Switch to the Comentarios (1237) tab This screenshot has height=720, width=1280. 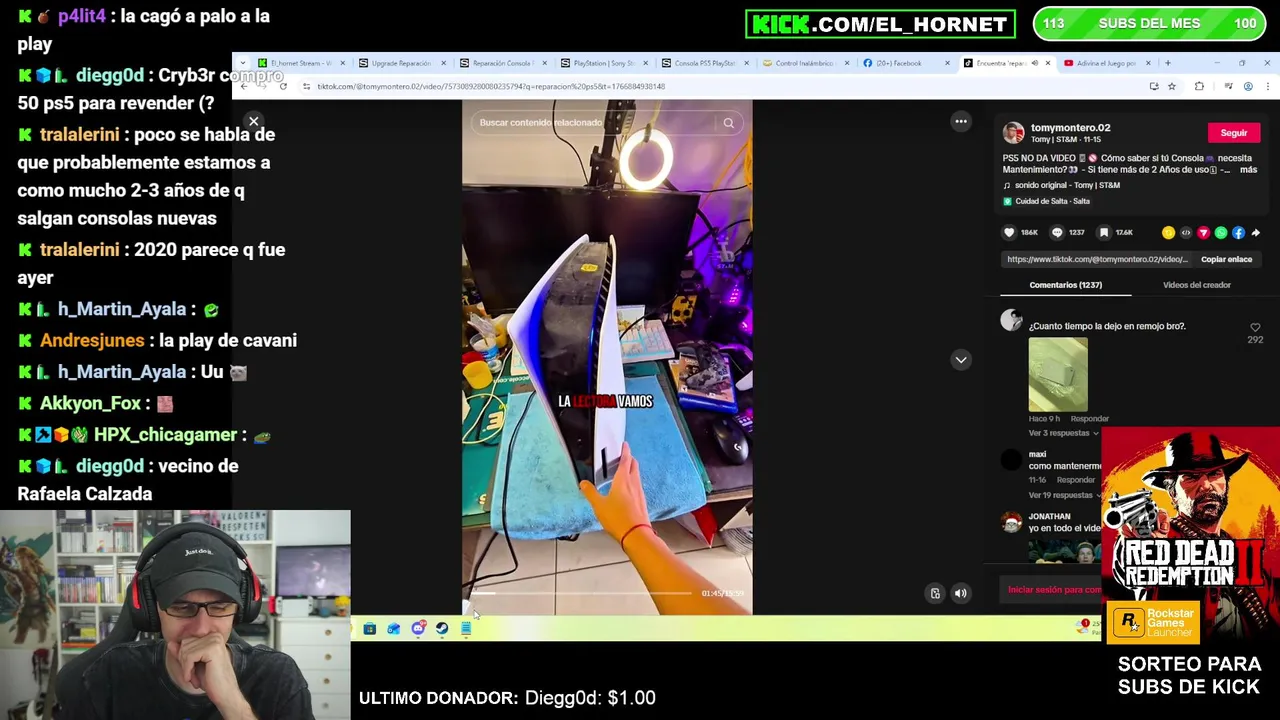coord(1065,285)
